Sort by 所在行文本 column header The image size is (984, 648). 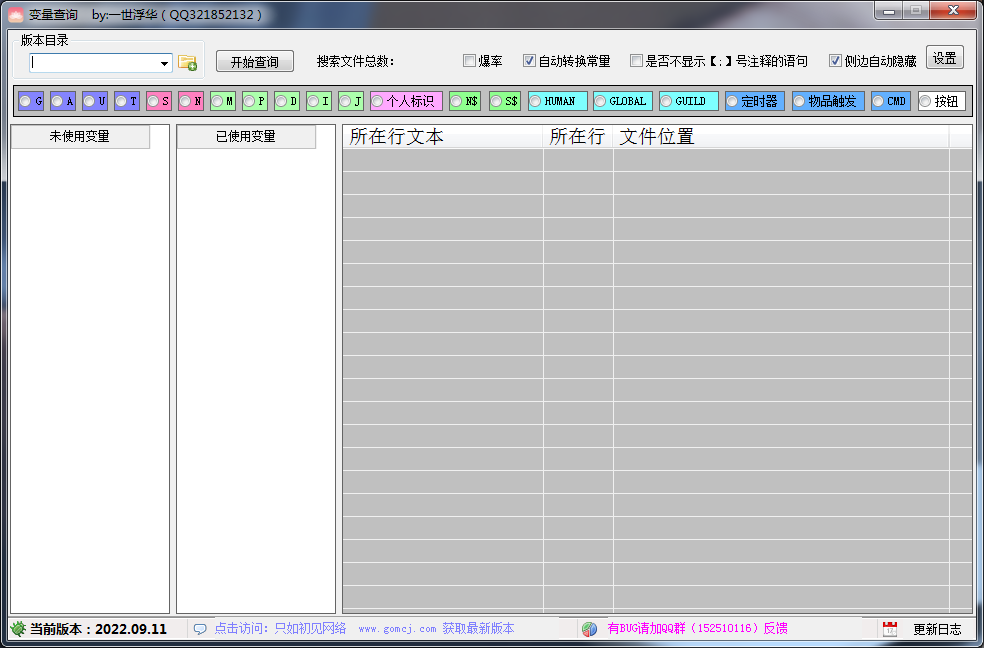point(442,137)
